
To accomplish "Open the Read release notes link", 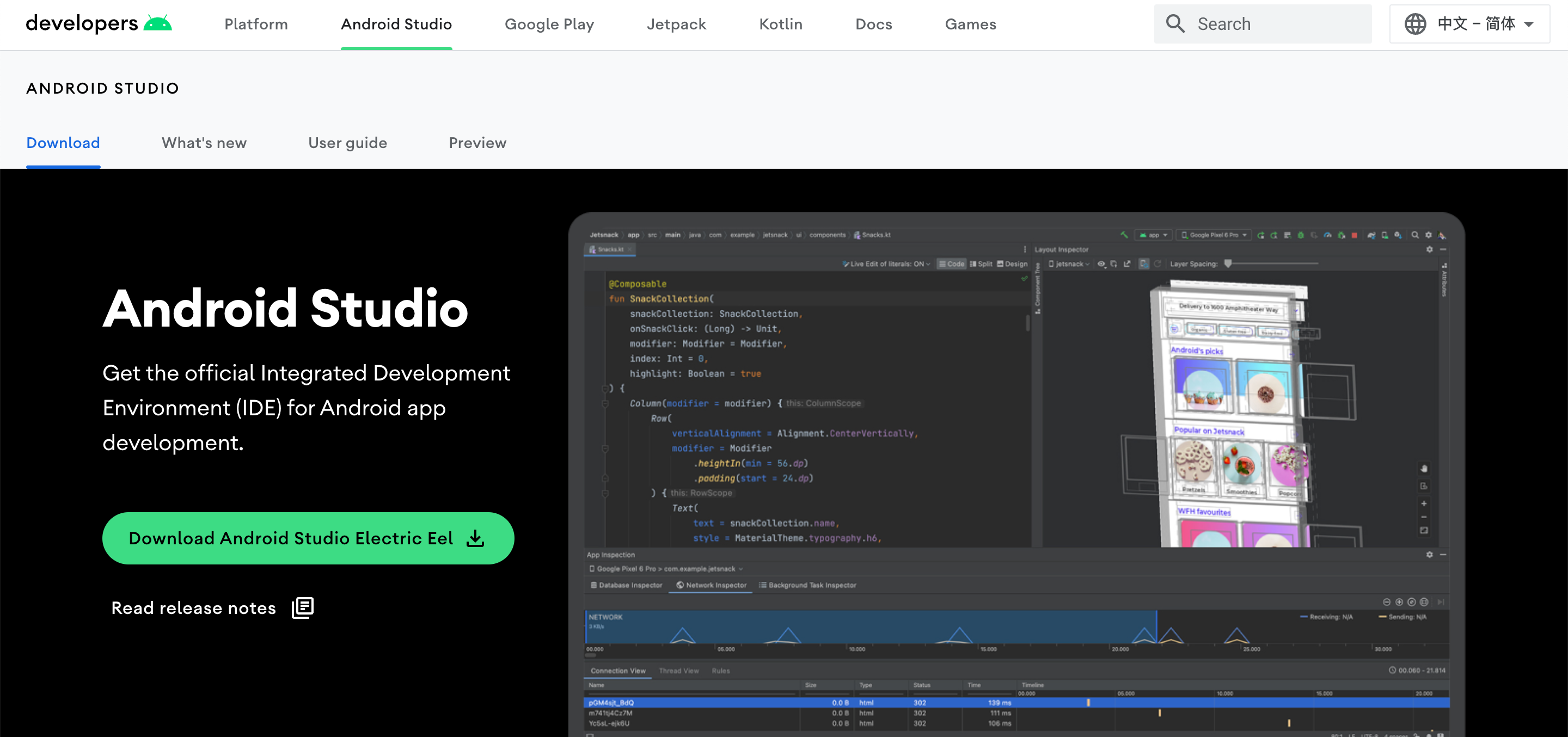I will [194, 608].
